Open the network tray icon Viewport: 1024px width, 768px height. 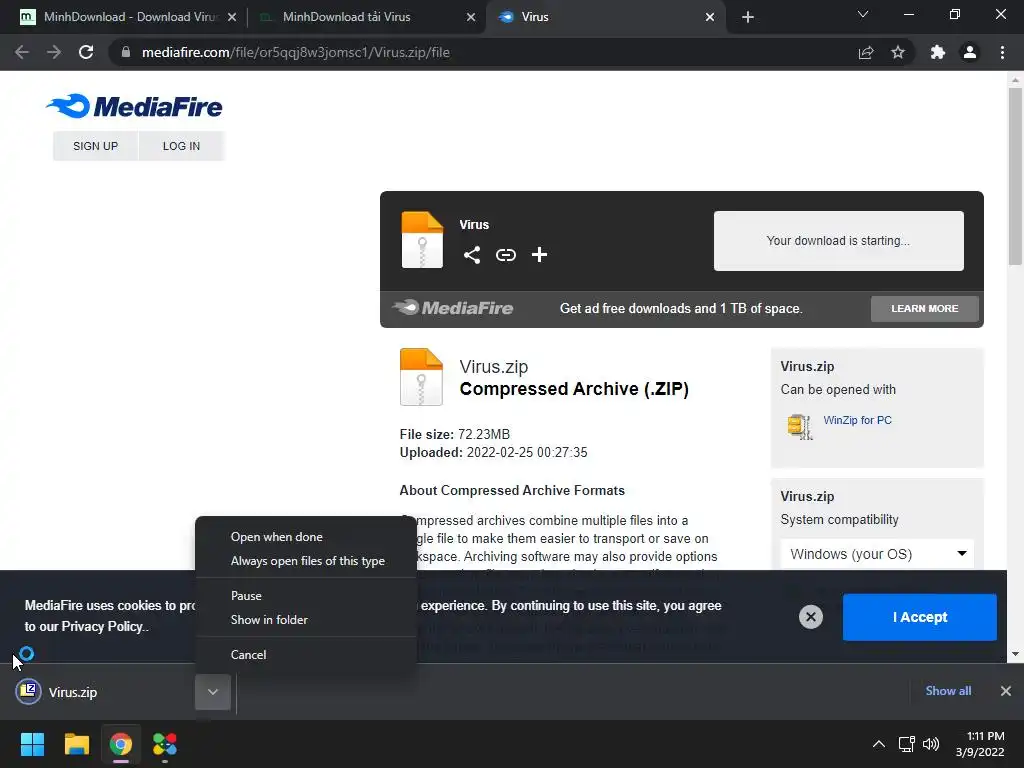[x=906, y=744]
